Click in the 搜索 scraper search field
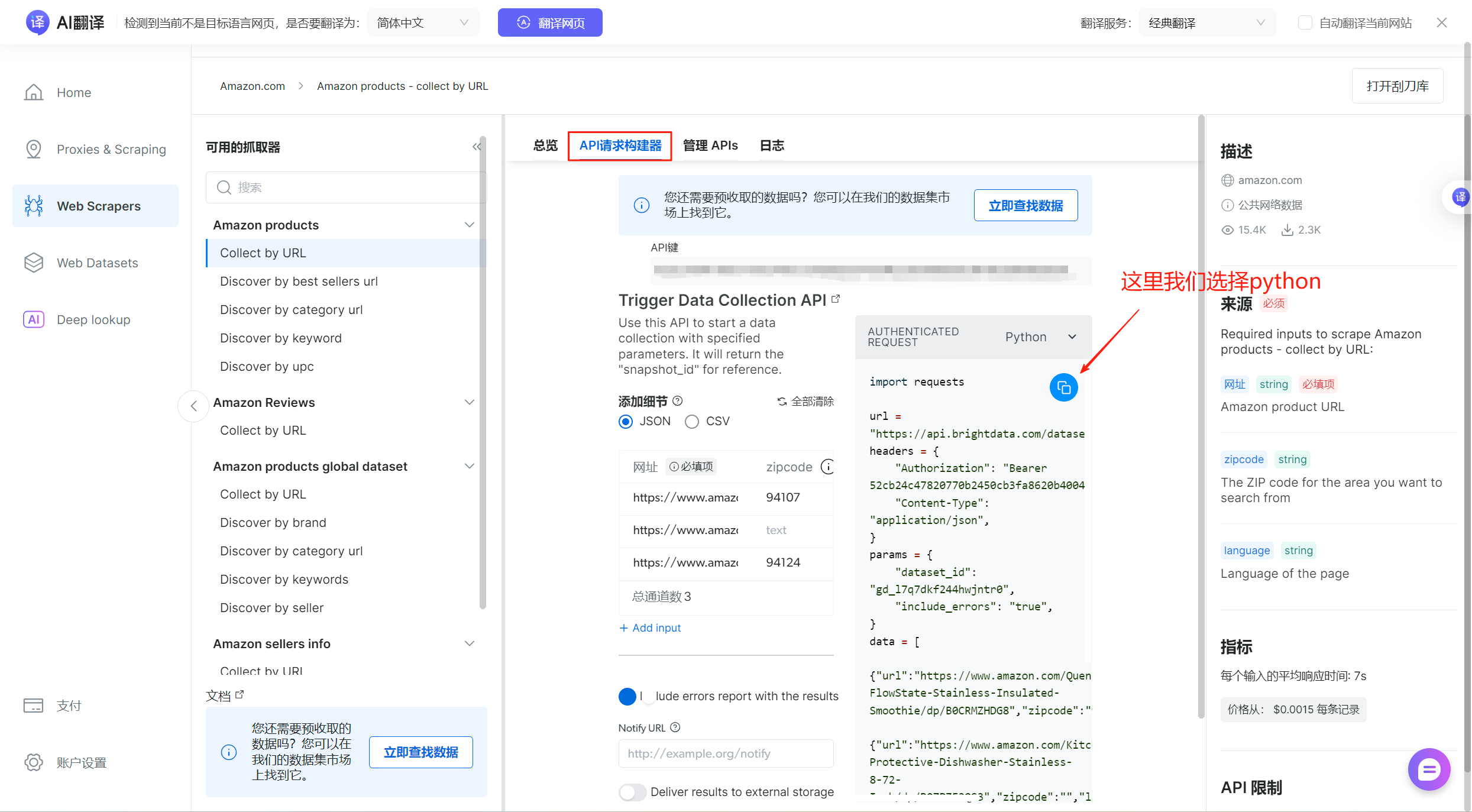This screenshot has height=812, width=1472. [x=346, y=187]
